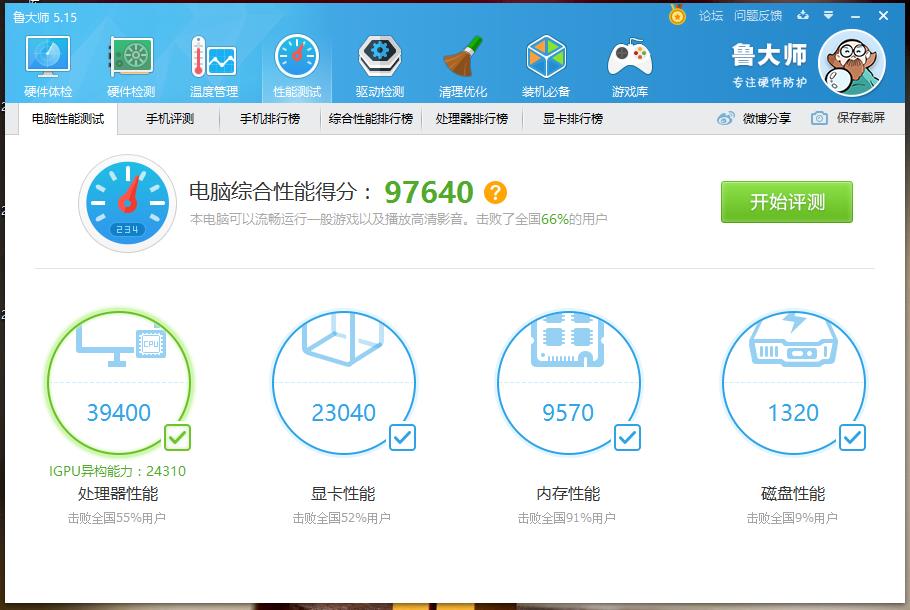Toggle the checkmark under 处理器性能 score
The width and height of the screenshot is (910, 610).
coord(177,437)
